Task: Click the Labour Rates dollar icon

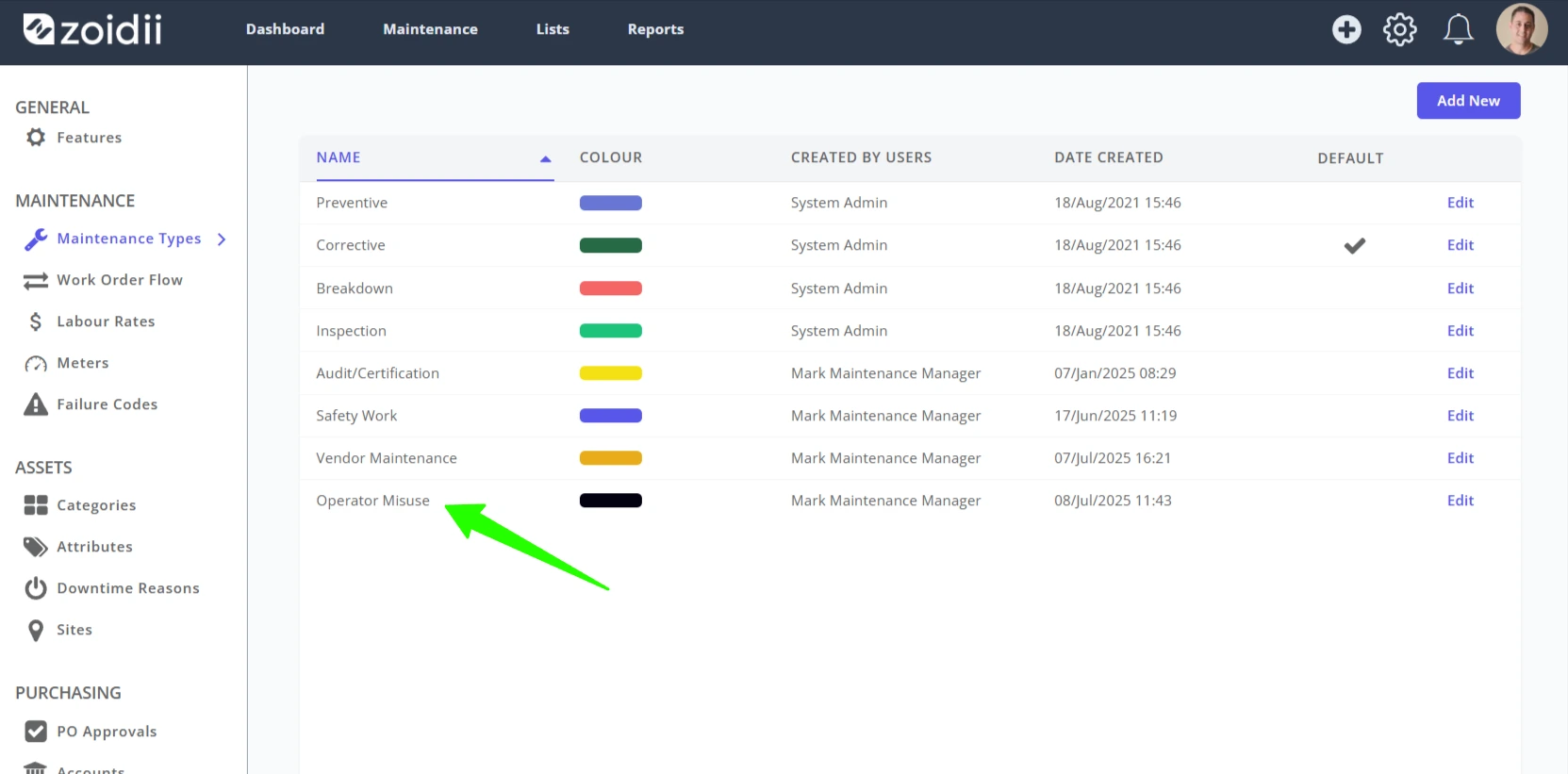Action: pos(36,322)
